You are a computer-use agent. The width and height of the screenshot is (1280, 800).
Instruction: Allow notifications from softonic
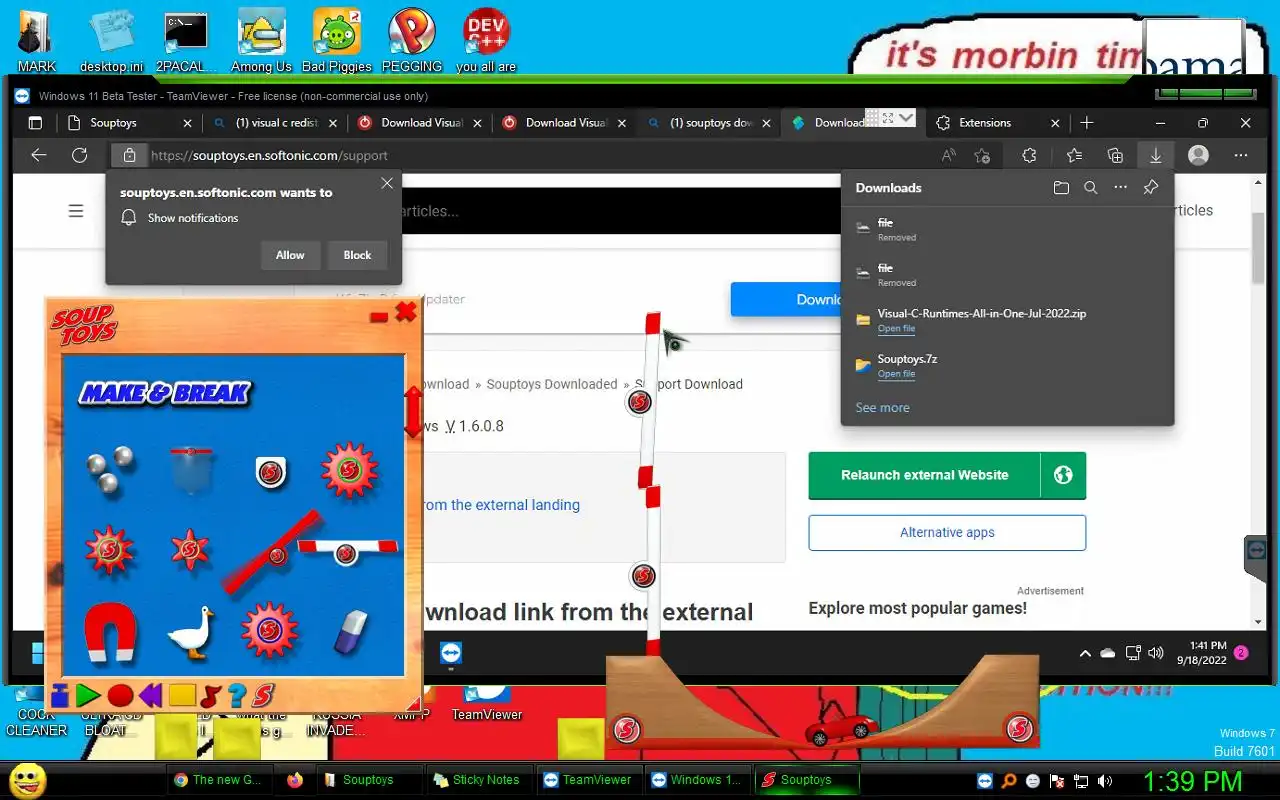[x=290, y=255]
